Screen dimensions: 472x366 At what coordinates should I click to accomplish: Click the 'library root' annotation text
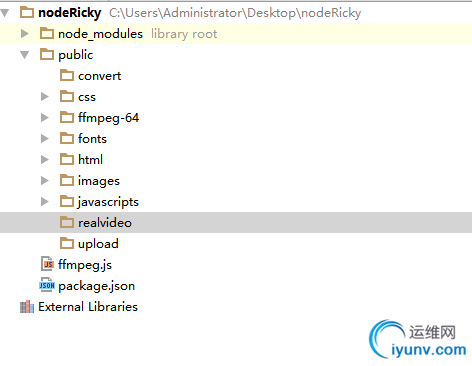(184, 34)
